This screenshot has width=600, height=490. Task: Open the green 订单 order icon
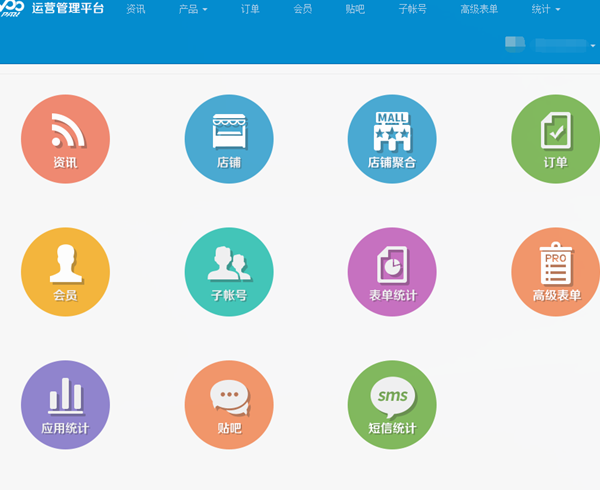555,139
